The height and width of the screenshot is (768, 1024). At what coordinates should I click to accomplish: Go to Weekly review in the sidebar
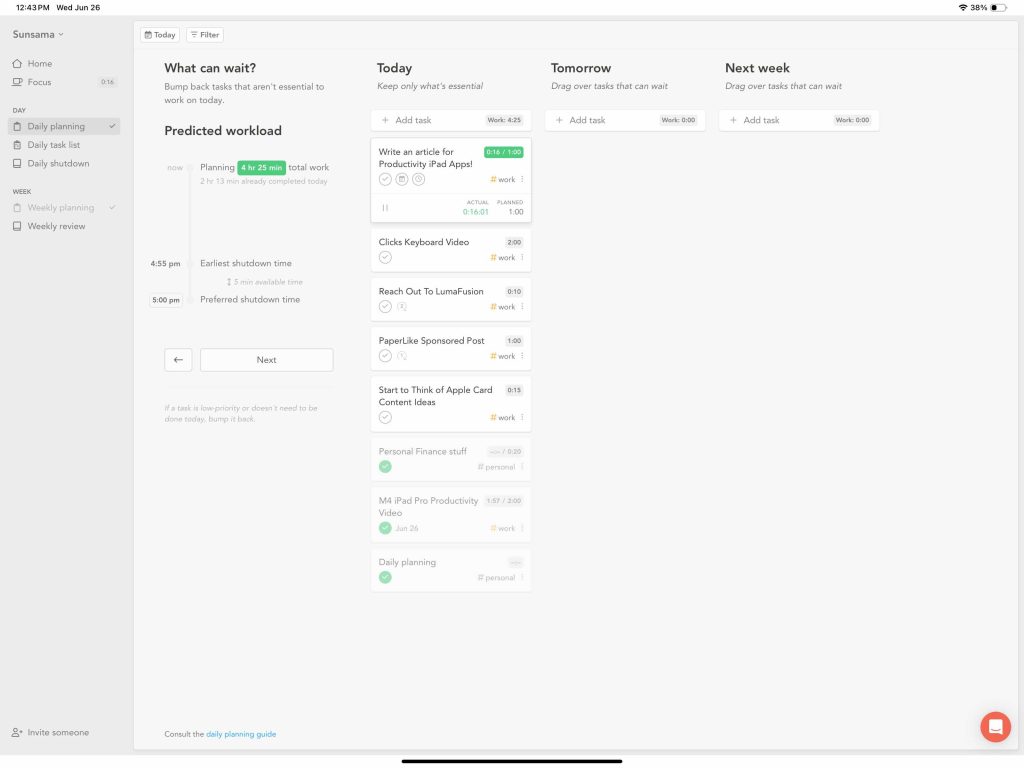56,226
